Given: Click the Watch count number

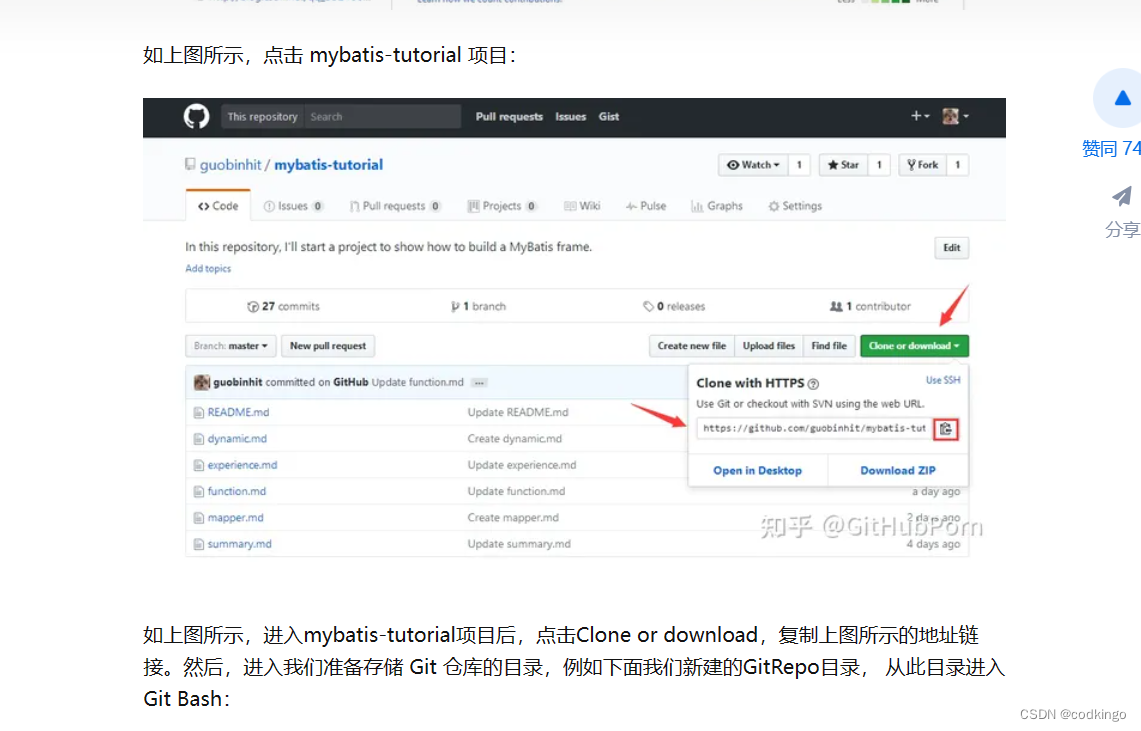Looking at the screenshot, I should (x=799, y=165).
